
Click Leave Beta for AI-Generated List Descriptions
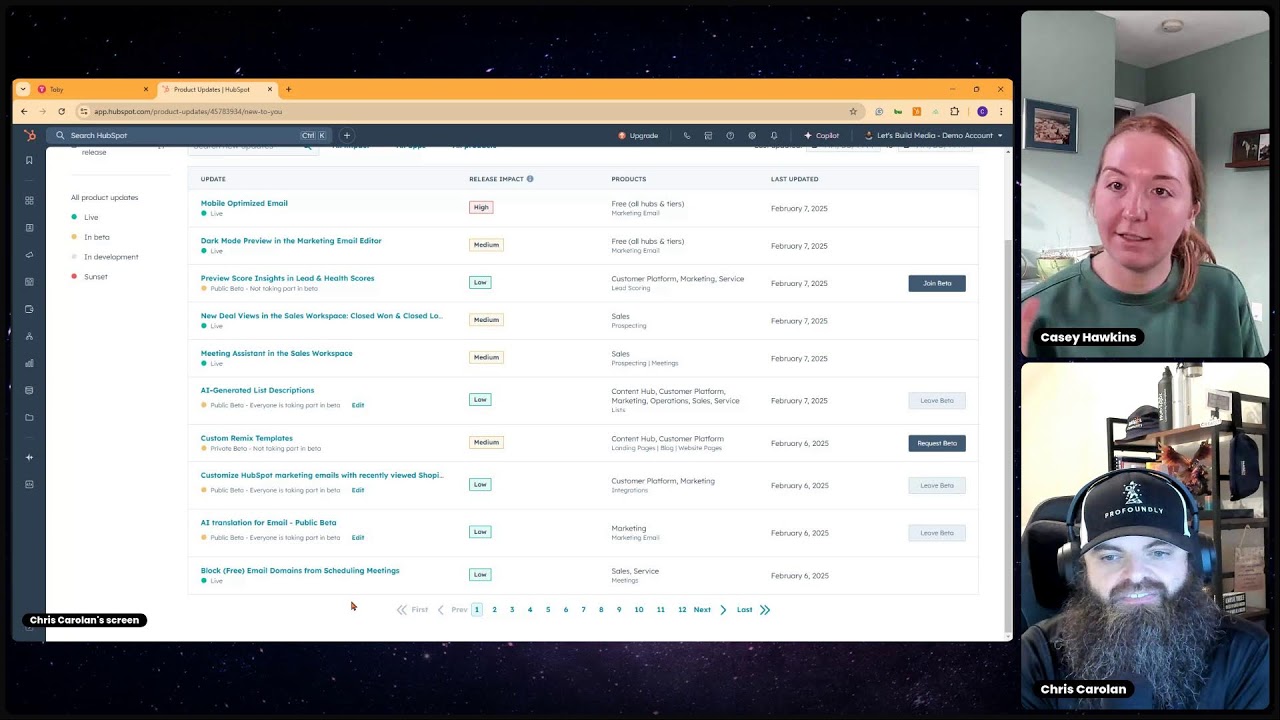pyautogui.click(x=937, y=400)
